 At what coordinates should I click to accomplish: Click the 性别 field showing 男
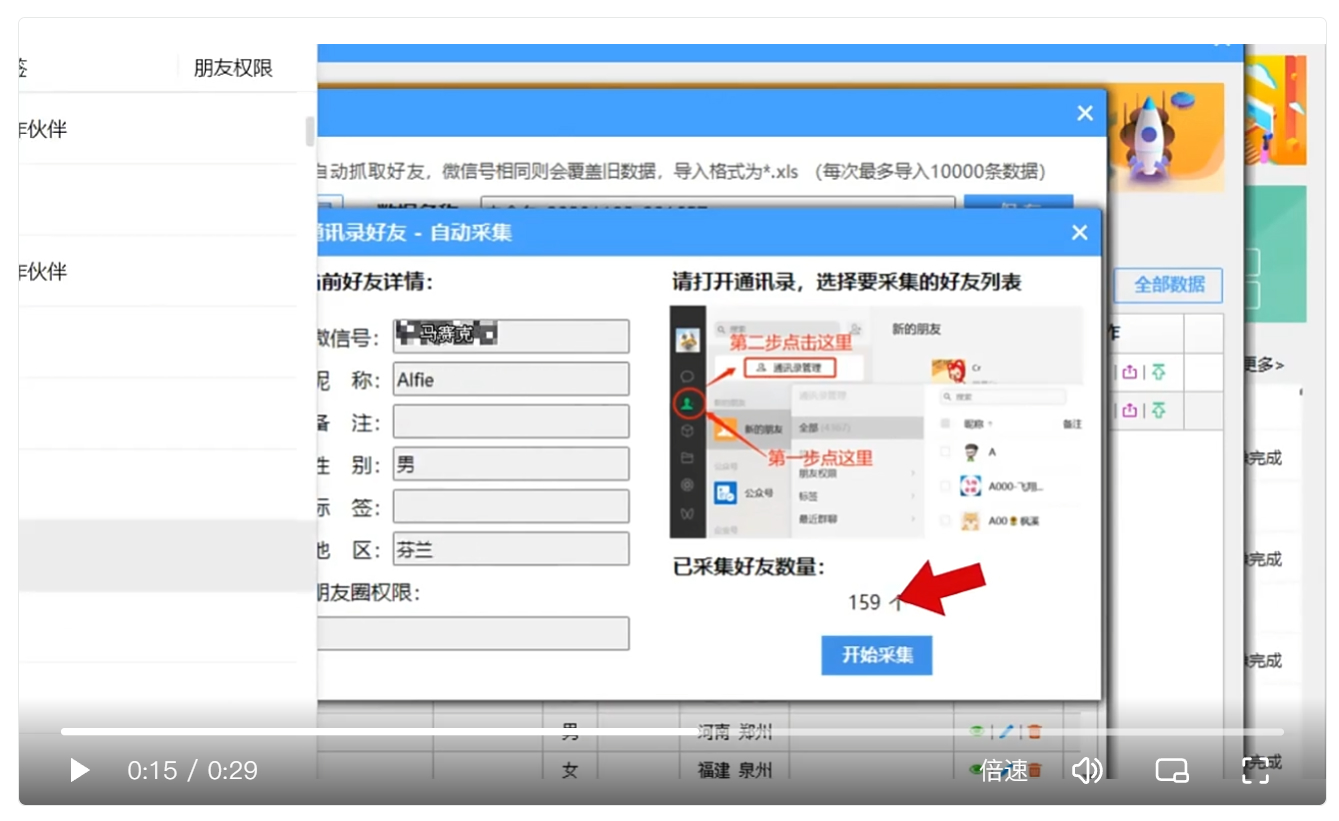pos(510,464)
